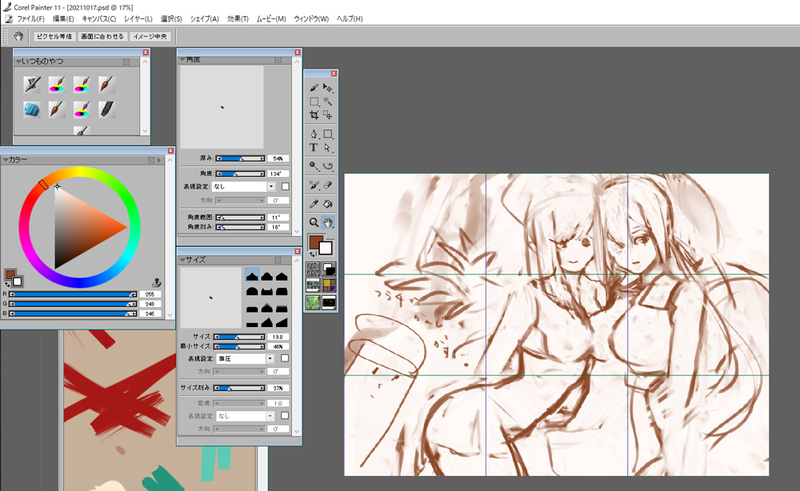Select the Brush tool in the toolbox

[314, 87]
